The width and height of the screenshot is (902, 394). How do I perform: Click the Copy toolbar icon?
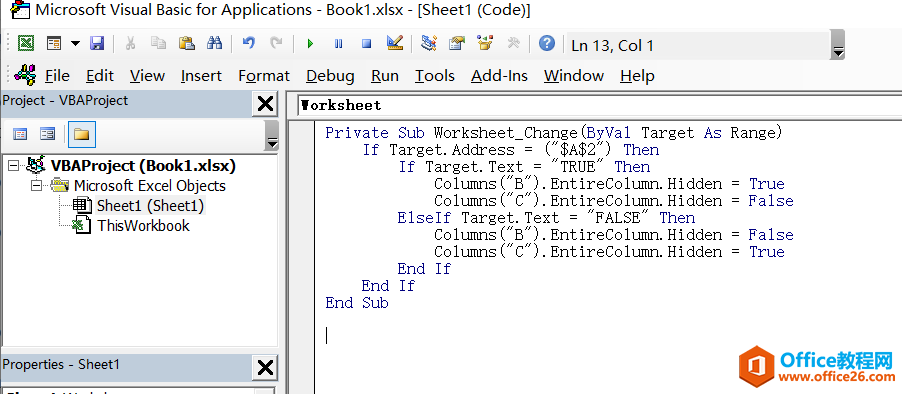[x=158, y=44]
